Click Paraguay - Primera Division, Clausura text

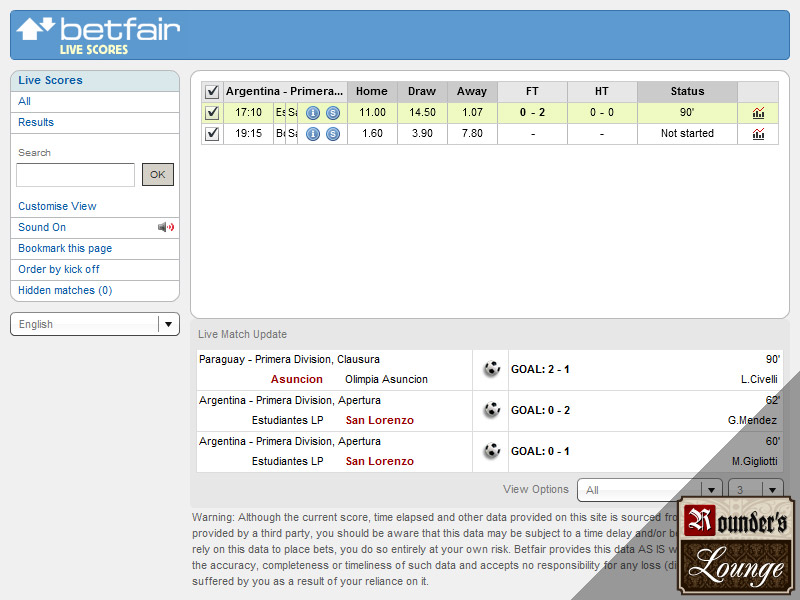pos(289,360)
